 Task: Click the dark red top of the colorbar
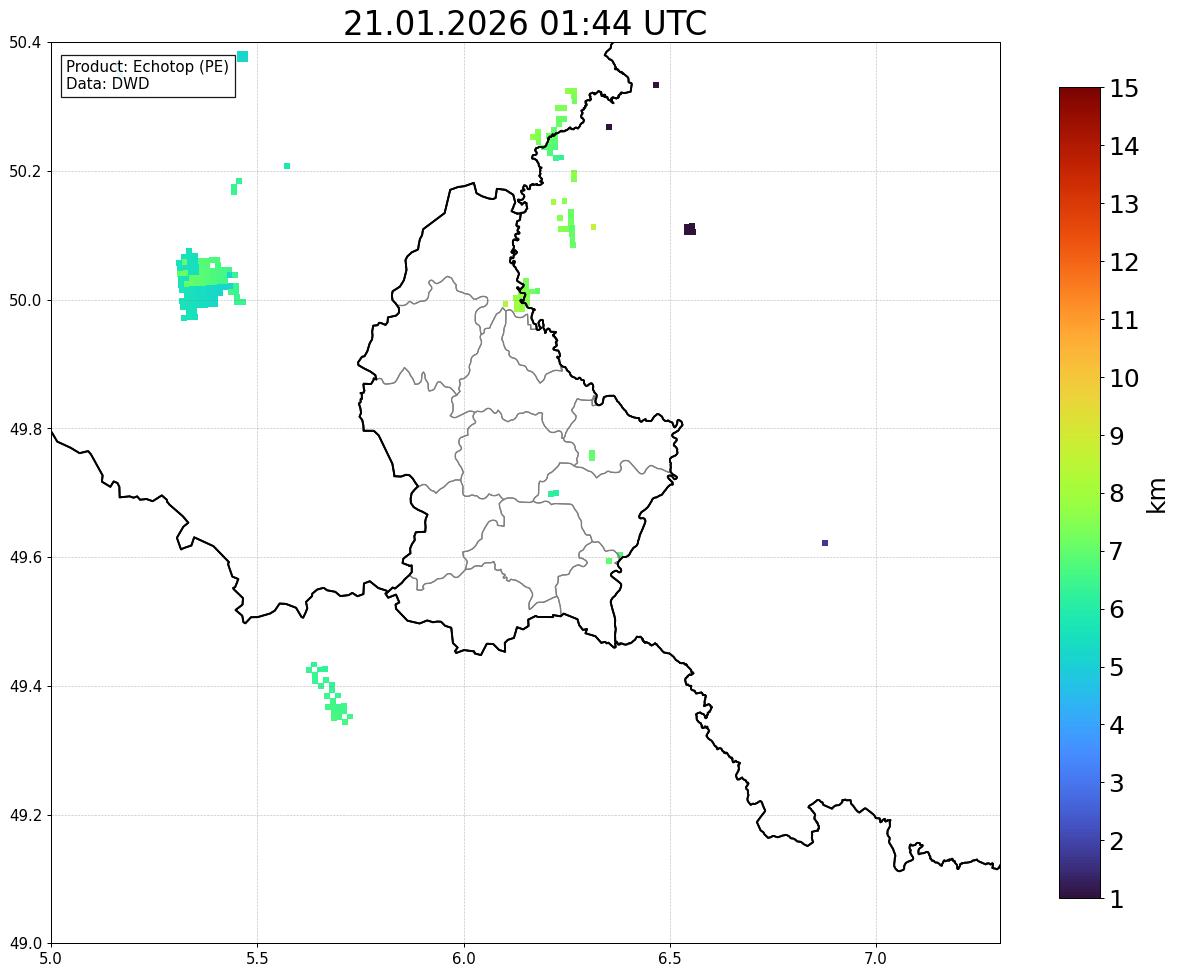(1080, 94)
